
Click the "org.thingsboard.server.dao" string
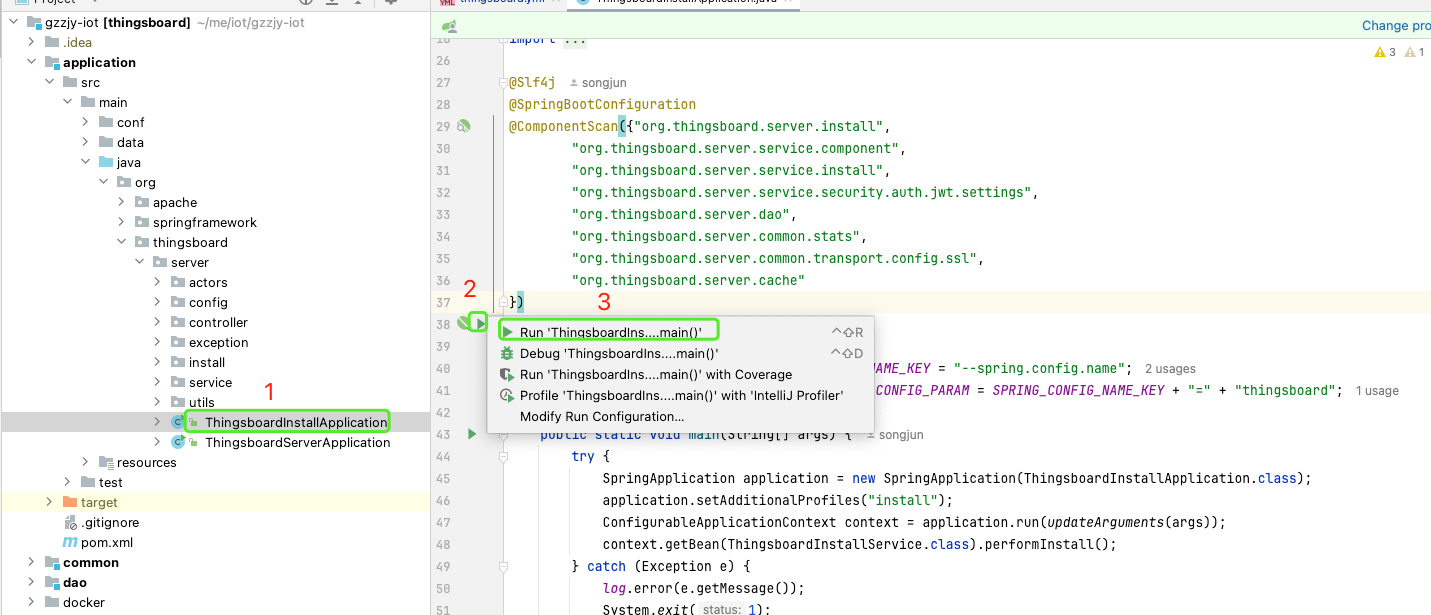[680, 214]
